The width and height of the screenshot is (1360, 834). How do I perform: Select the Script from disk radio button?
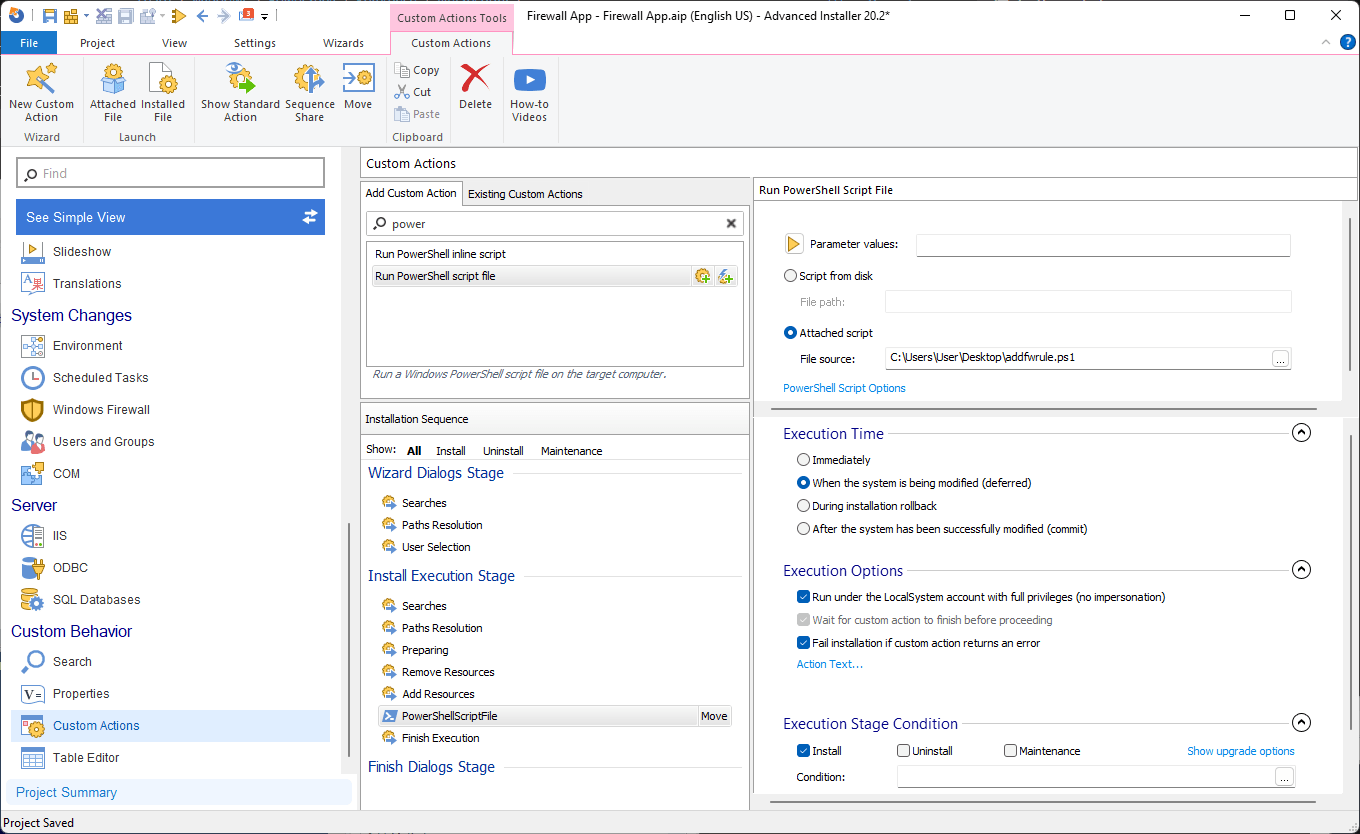(x=792, y=276)
